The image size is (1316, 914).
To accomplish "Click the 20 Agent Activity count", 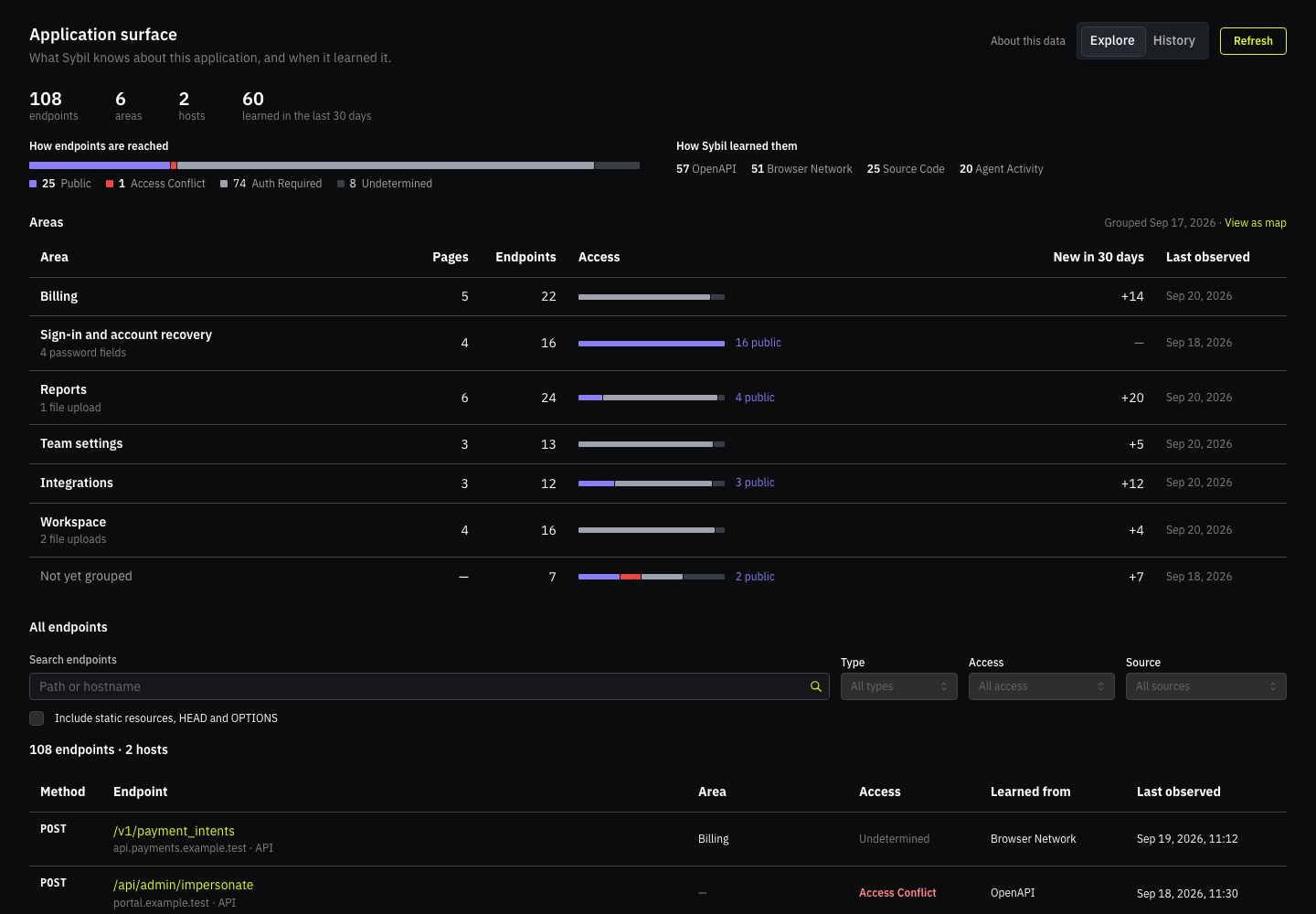I will (x=1001, y=169).
